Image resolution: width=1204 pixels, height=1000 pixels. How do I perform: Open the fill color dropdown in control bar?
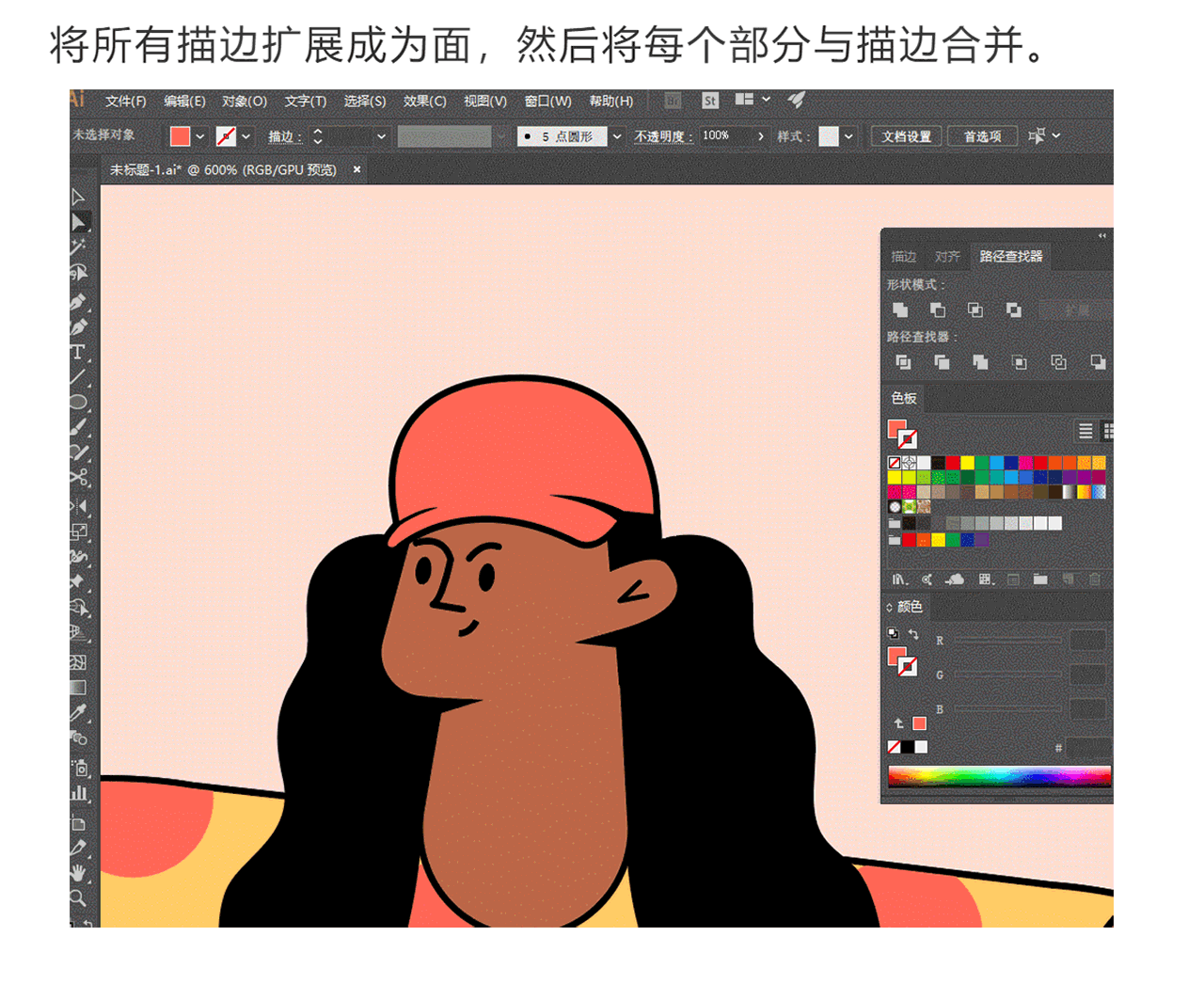pos(200,136)
